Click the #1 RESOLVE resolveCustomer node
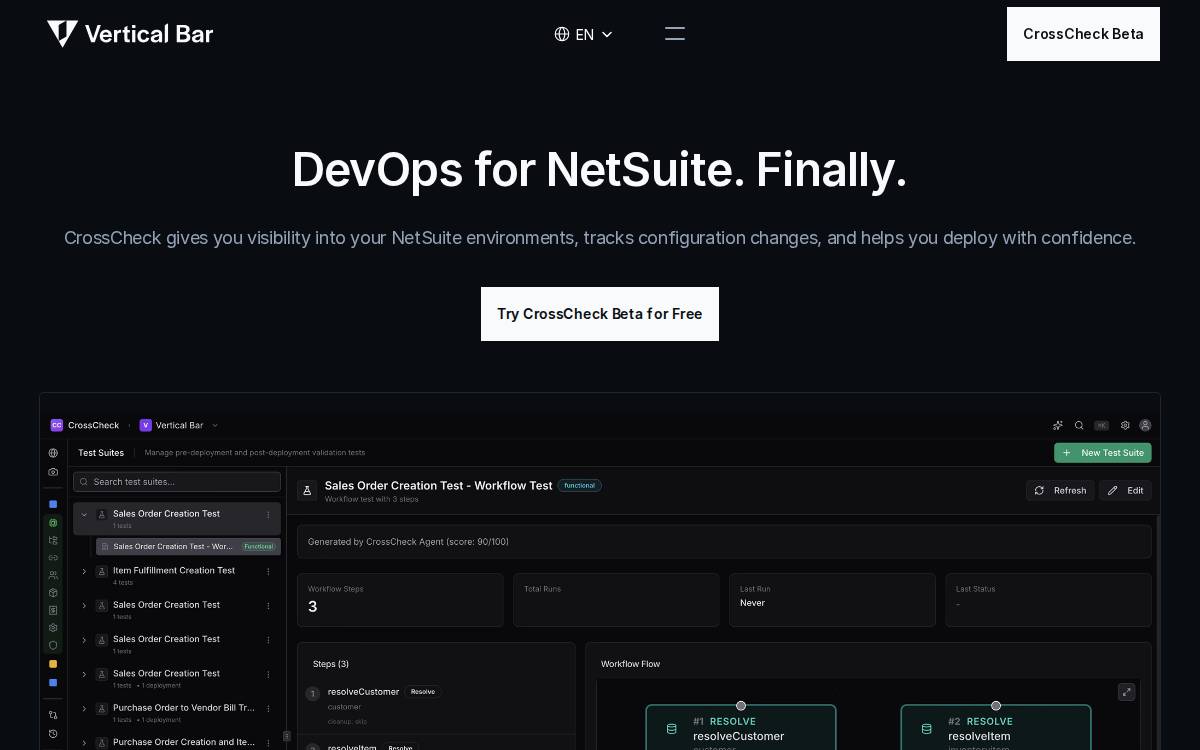Image resolution: width=1200 pixels, height=750 pixels. click(741, 728)
